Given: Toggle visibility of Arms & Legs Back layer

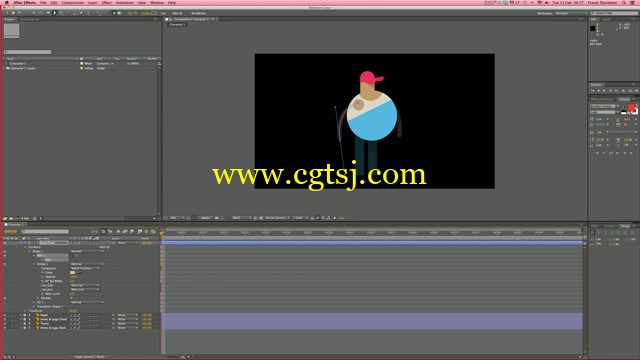Looking at the screenshot, I should click(5, 328).
